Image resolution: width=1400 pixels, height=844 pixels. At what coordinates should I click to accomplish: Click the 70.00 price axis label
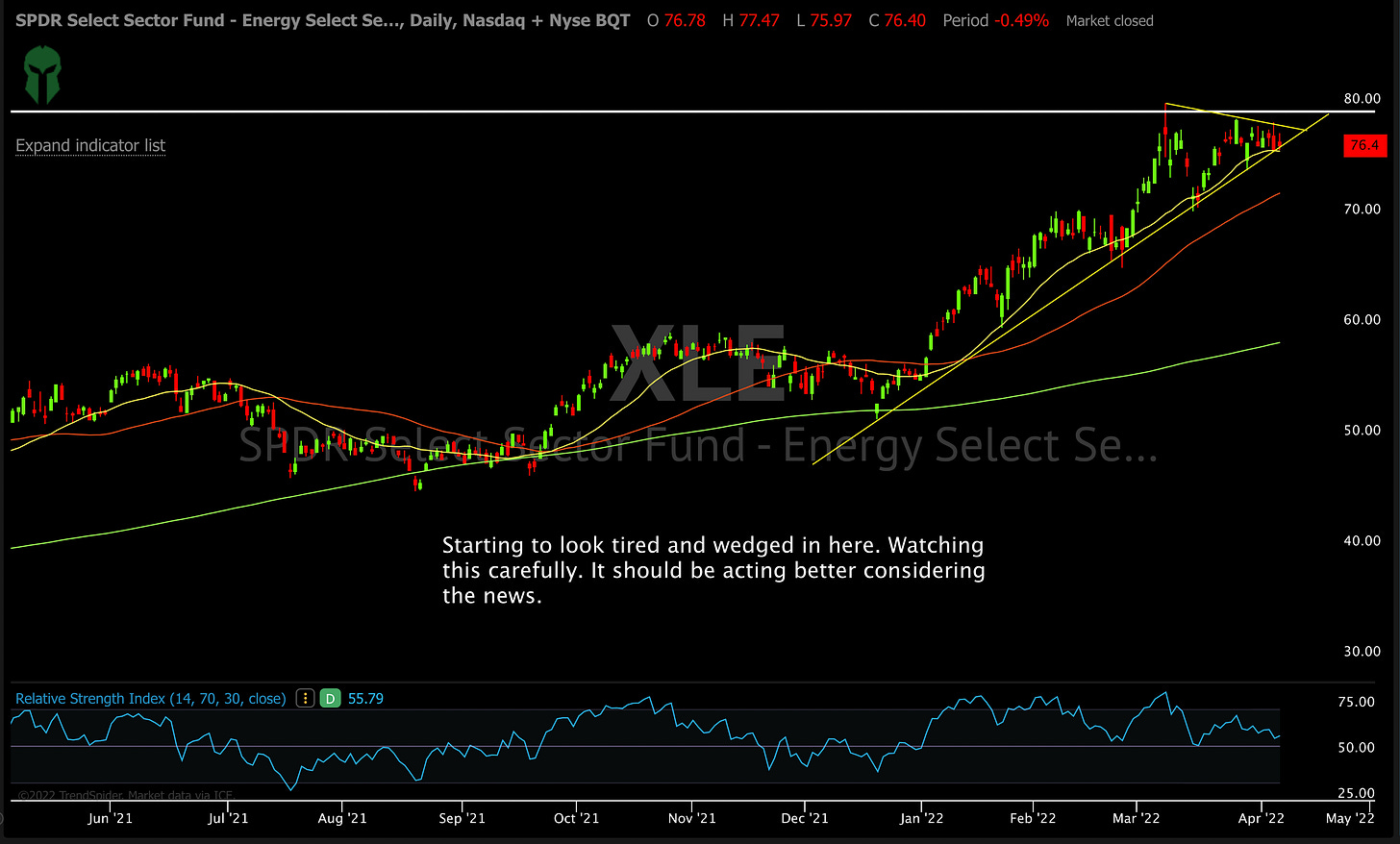point(1362,210)
